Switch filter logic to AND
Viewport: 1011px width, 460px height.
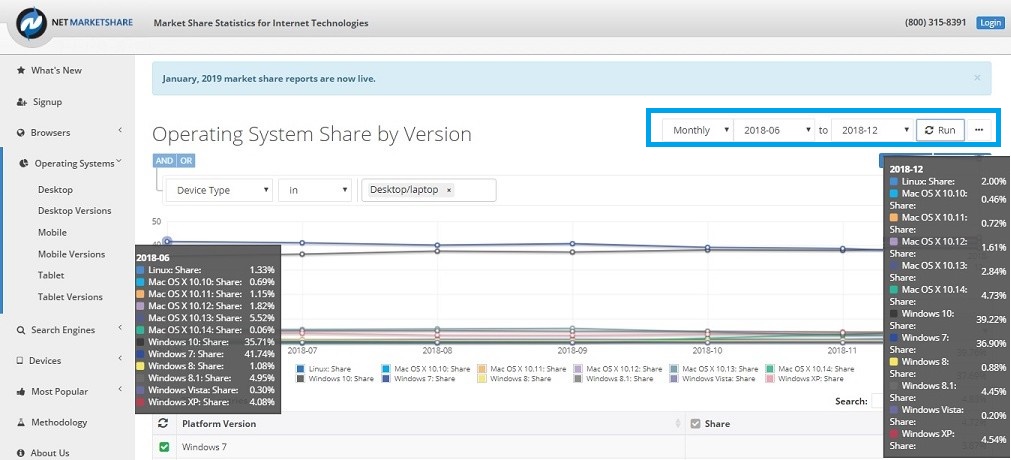click(164, 161)
